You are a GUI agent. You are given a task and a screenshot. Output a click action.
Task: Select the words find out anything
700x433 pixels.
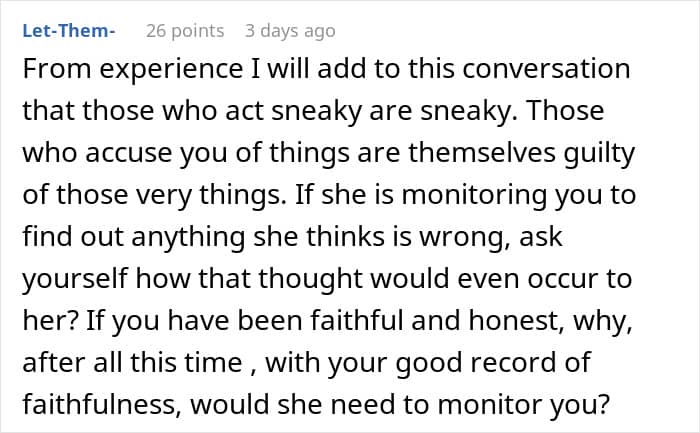[x=133, y=237]
